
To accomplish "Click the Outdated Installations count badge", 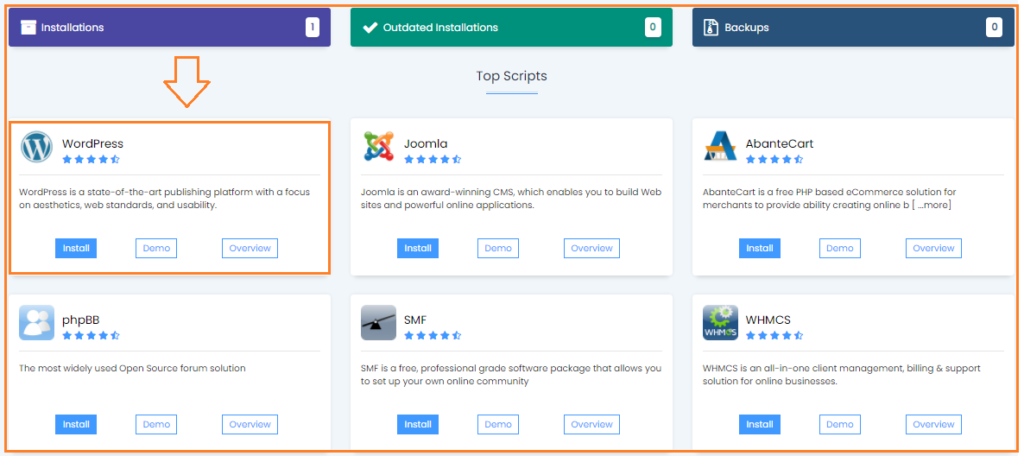I will tap(652, 27).
